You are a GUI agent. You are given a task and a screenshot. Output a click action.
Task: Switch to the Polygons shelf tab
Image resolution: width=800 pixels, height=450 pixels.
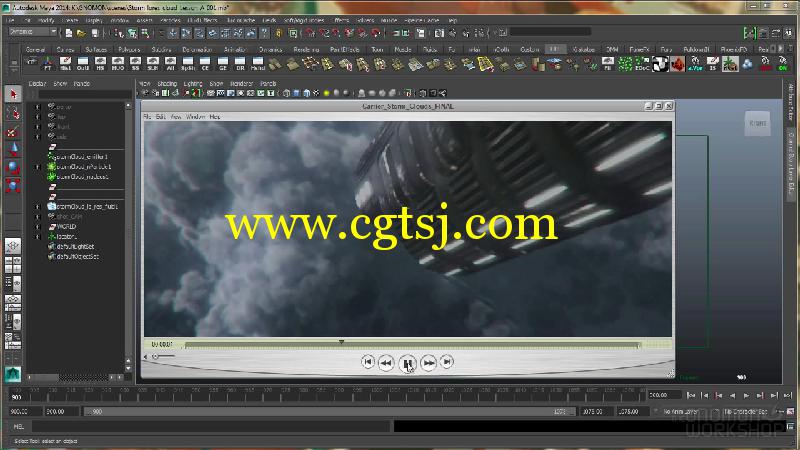coord(129,49)
